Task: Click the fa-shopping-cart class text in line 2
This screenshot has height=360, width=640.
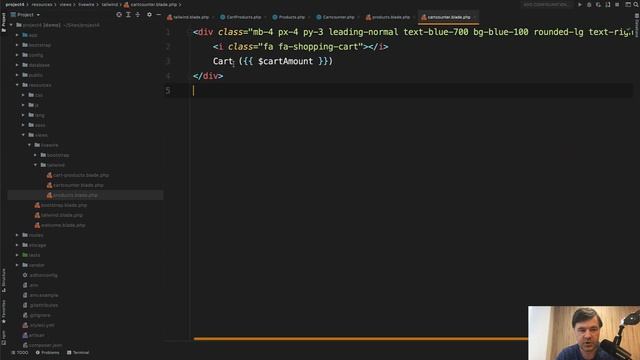Action: click(x=318, y=47)
